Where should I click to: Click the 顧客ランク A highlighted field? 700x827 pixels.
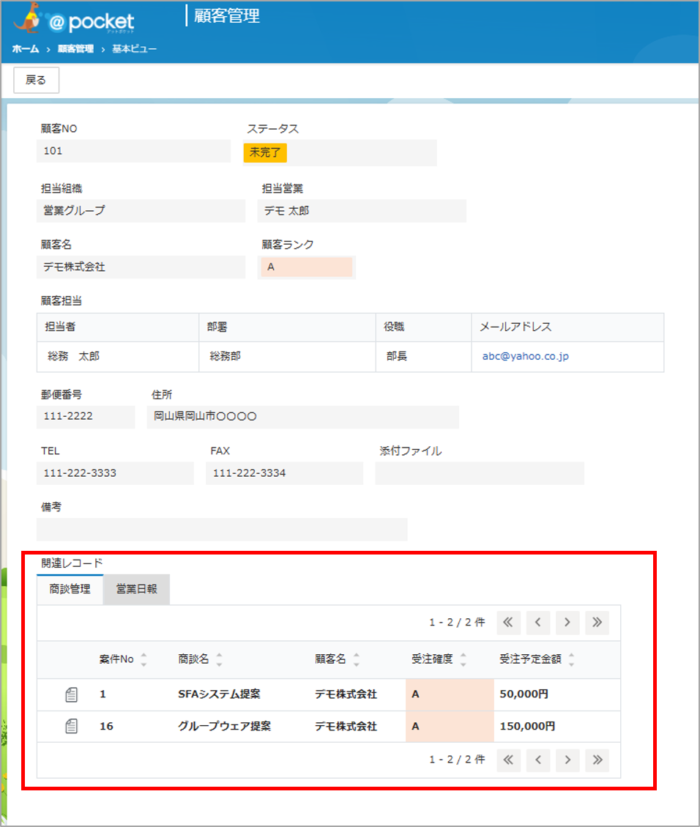click(x=306, y=267)
